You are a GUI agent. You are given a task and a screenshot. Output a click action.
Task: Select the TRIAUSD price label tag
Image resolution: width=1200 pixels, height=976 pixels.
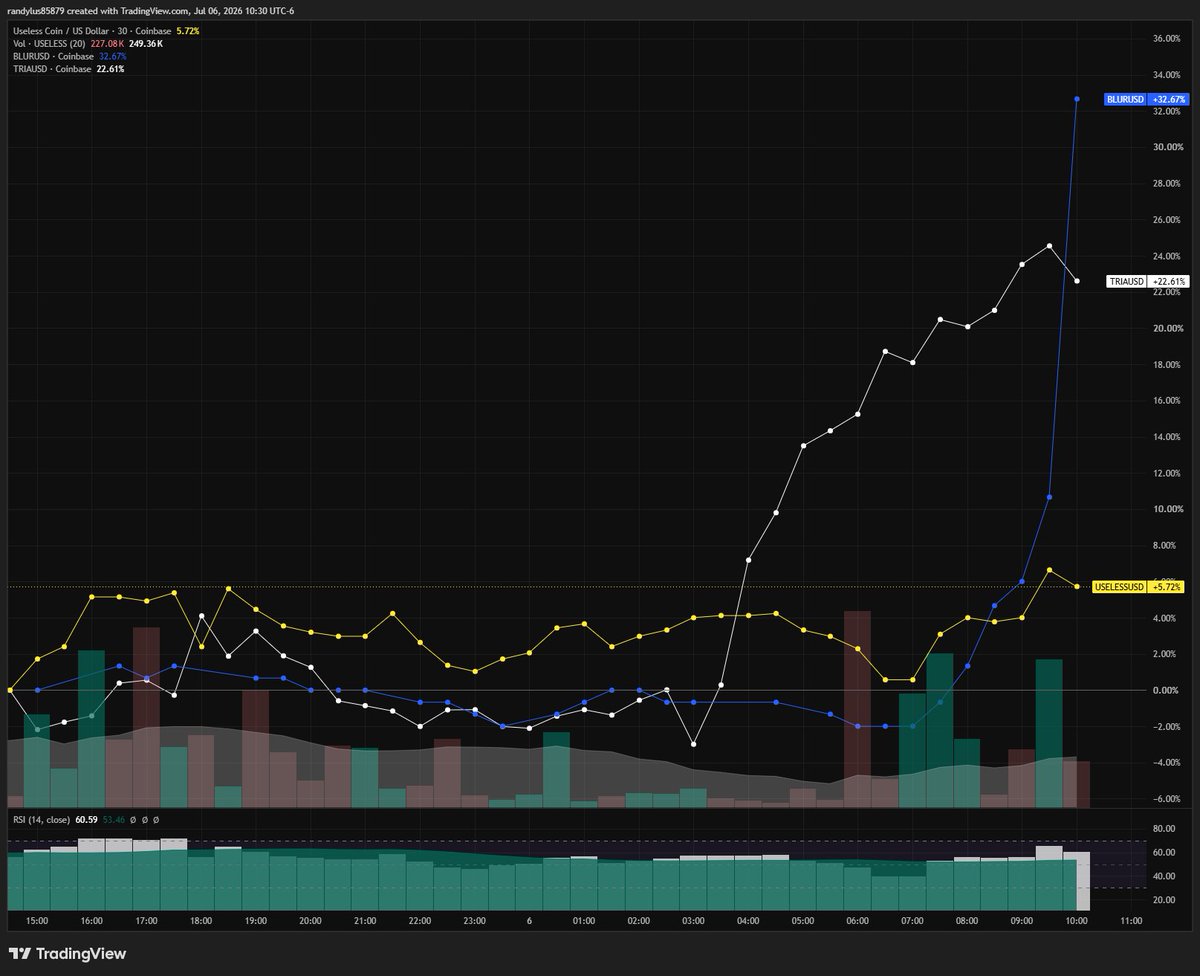coord(1126,282)
